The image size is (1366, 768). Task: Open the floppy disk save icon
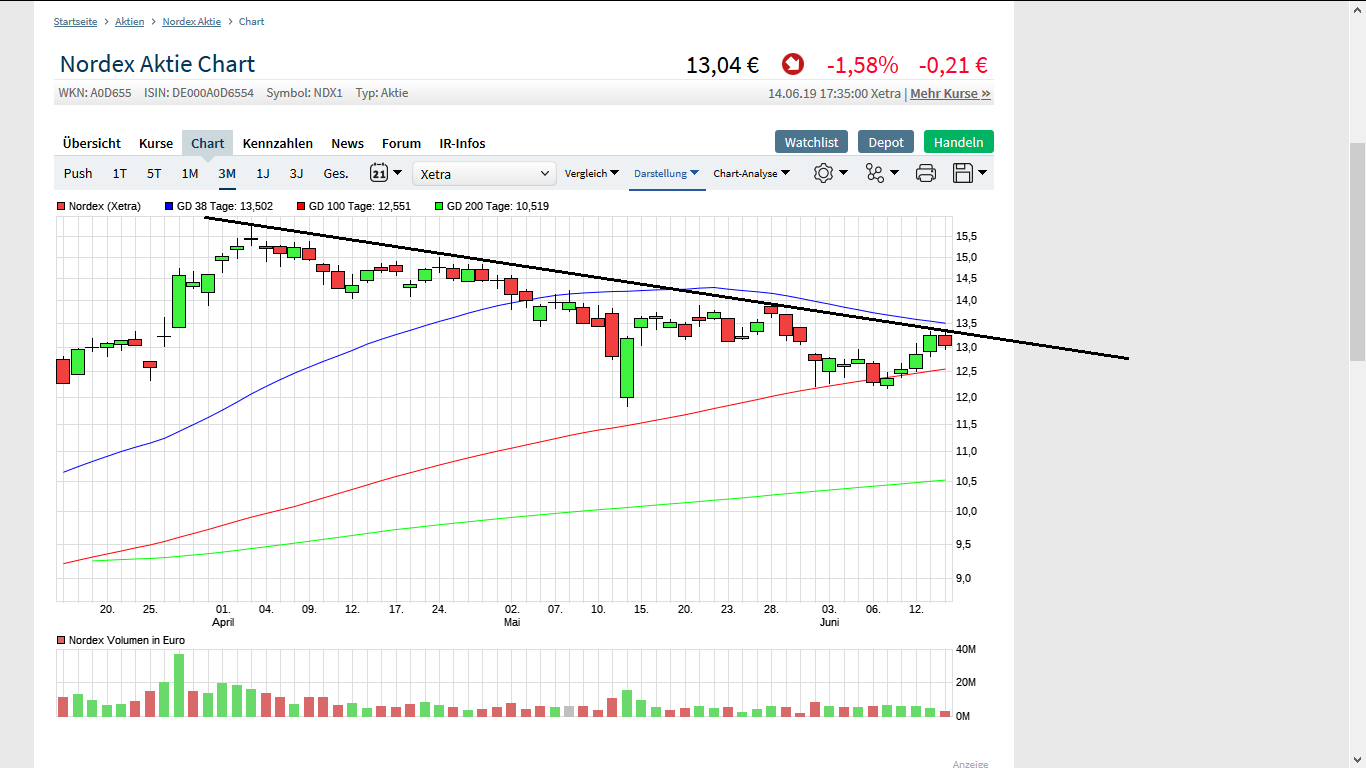click(970, 173)
